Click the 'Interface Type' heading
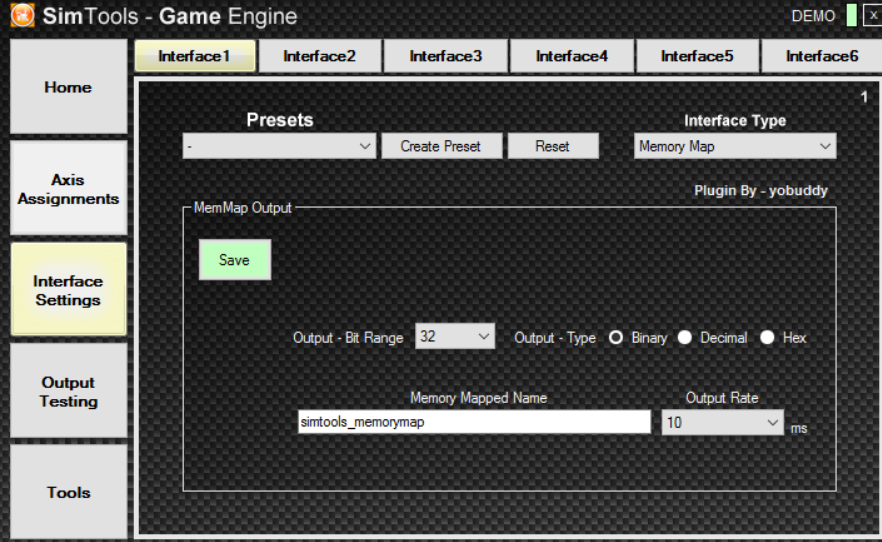 tap(735, 120)
